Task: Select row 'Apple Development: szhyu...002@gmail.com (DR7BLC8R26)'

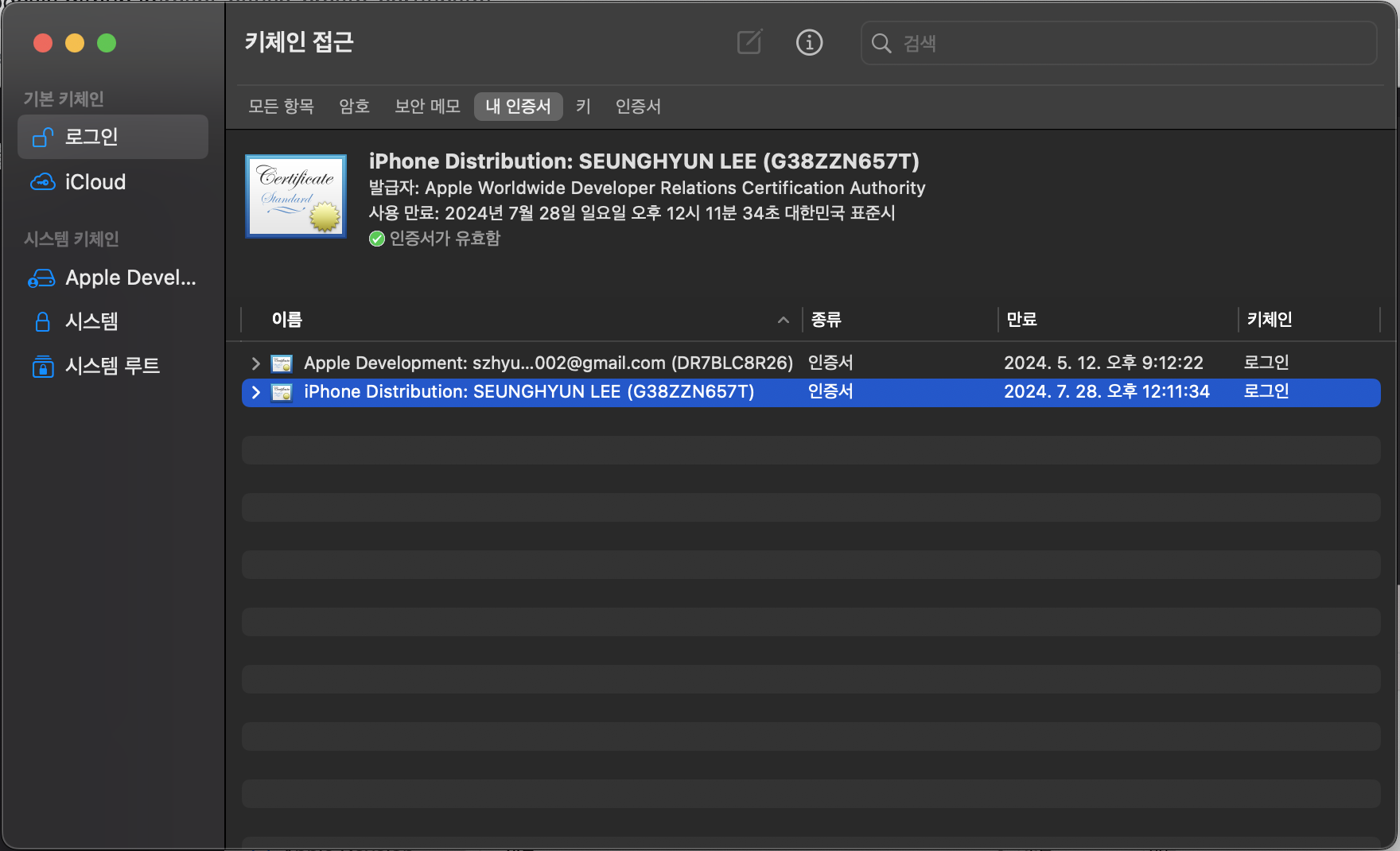Action: pyautogui.click(x=811, y=363)
